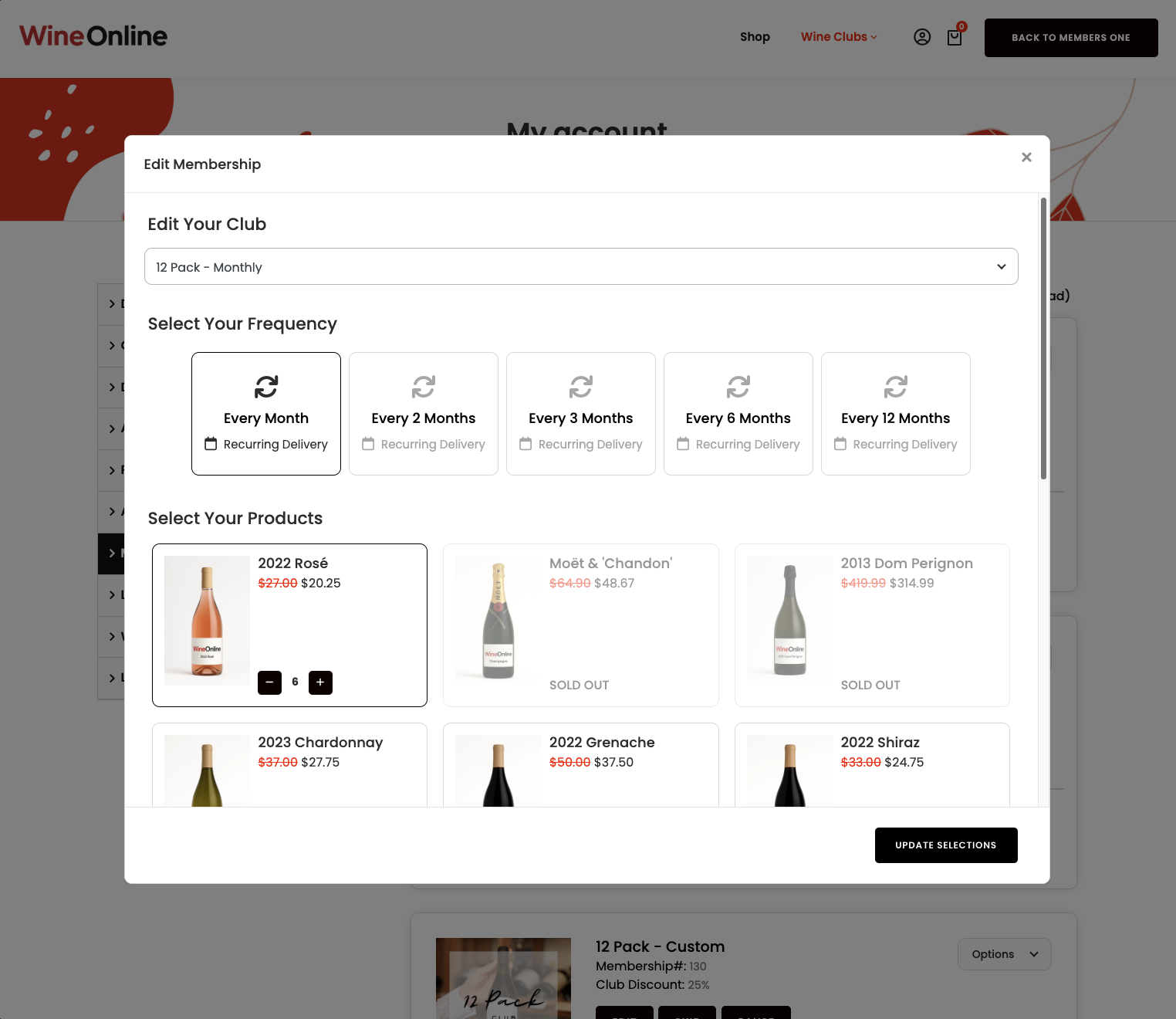This screenshot has height=1019, width=1176.
Task: Select the Every 2 Months frequency card
Action: [423, 414]
